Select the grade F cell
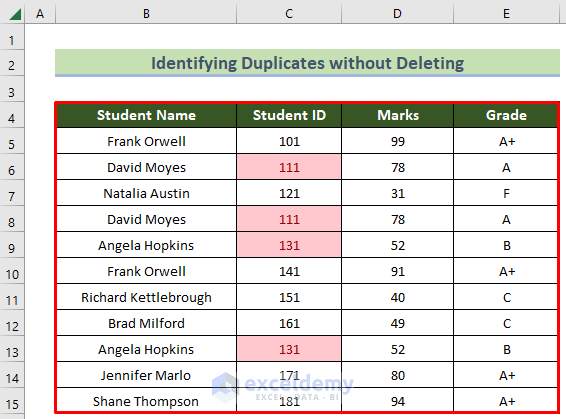The width and height of the screenshot is (566, 419). point(506,193)
